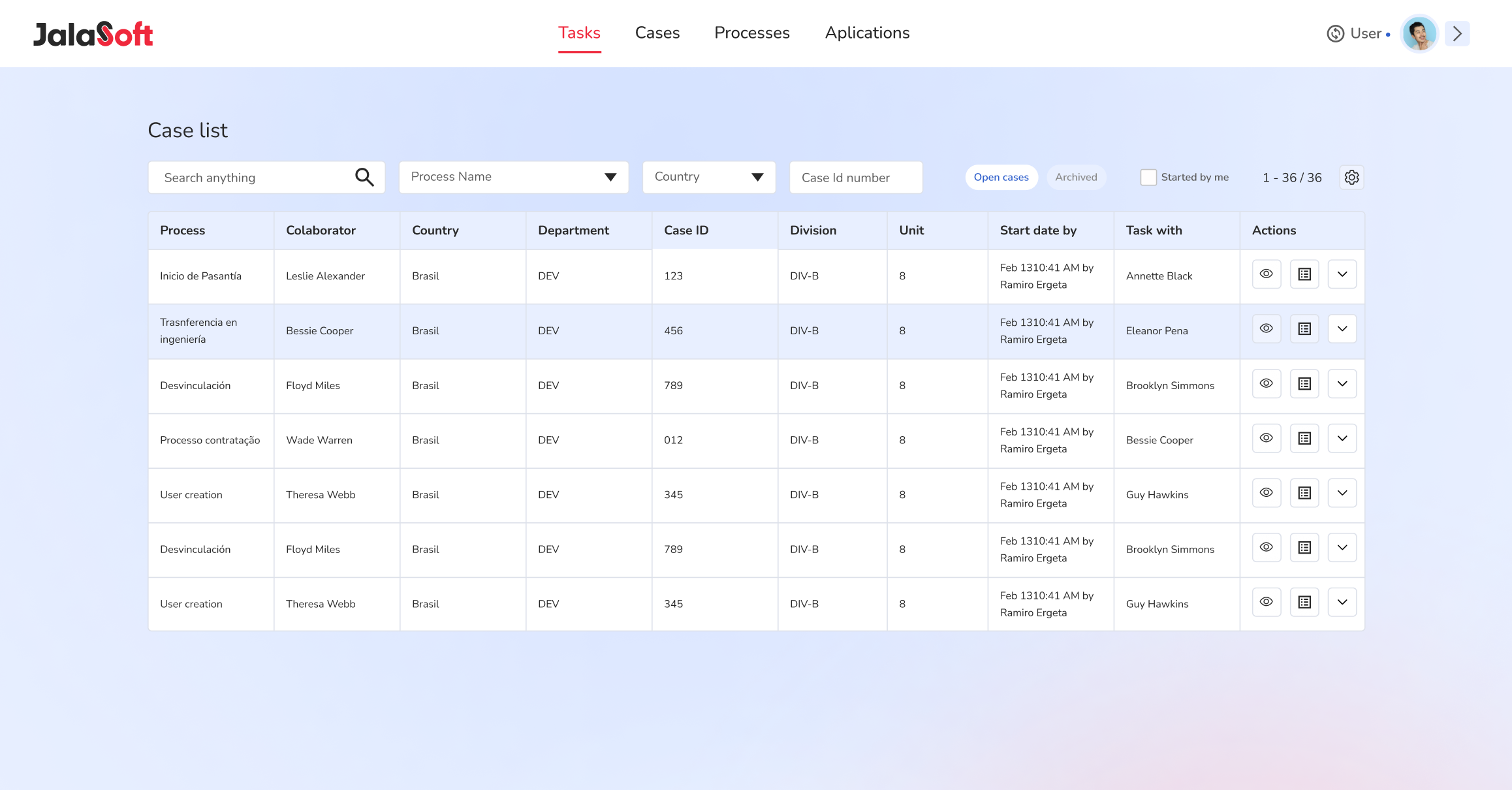1512x790 pixels.
Task: Open details list for last row User creation
Action: (1304, 602)
